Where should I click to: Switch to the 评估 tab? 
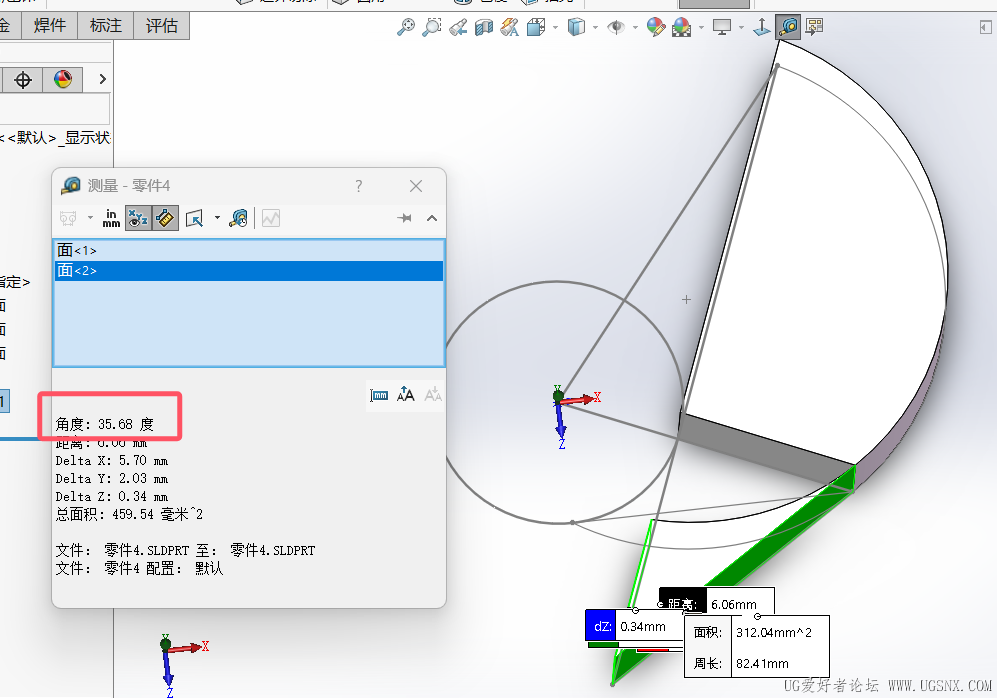click(x=161, y=26)
